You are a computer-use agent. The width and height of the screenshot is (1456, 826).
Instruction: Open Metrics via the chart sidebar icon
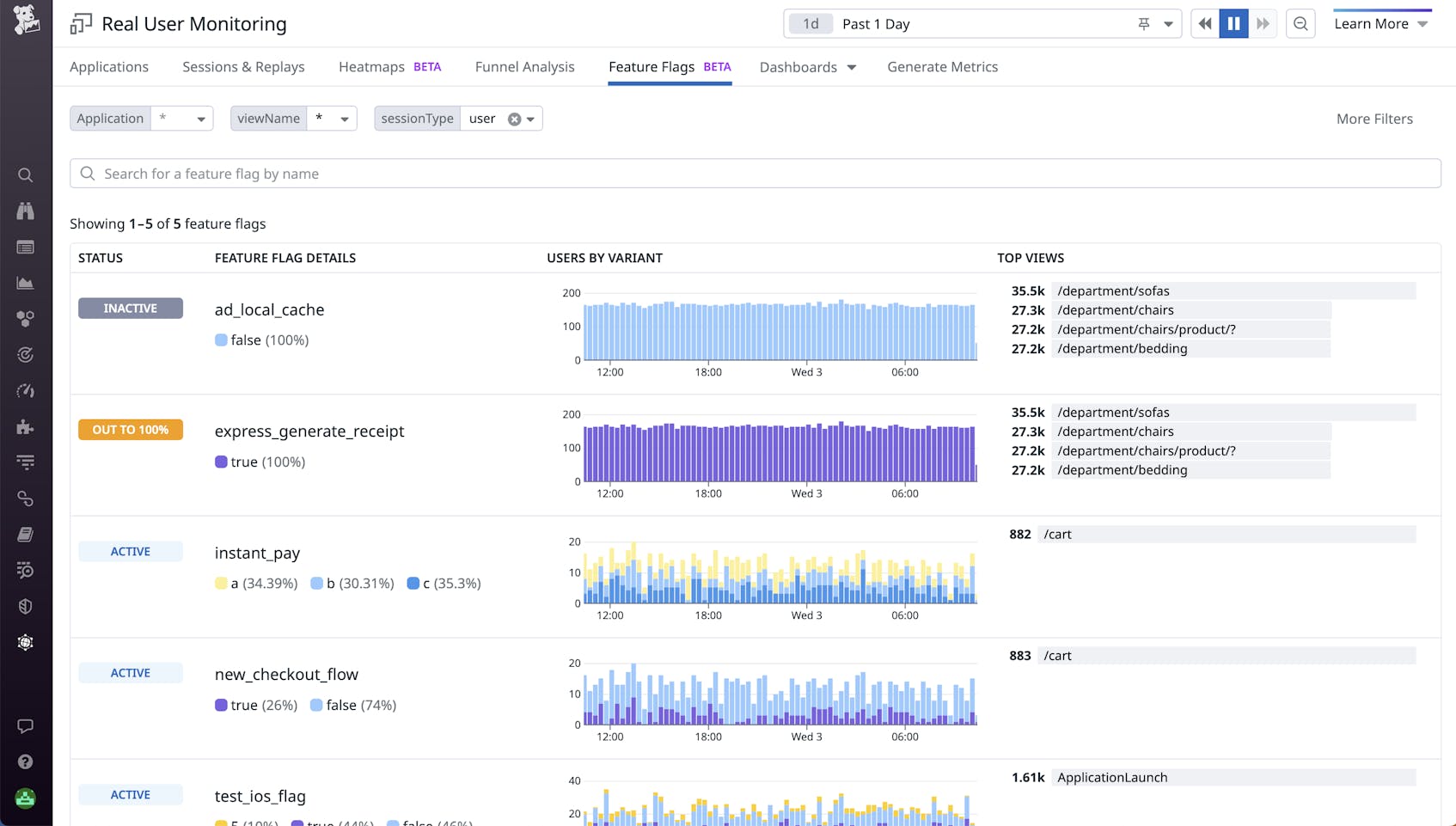pos(26,283)
